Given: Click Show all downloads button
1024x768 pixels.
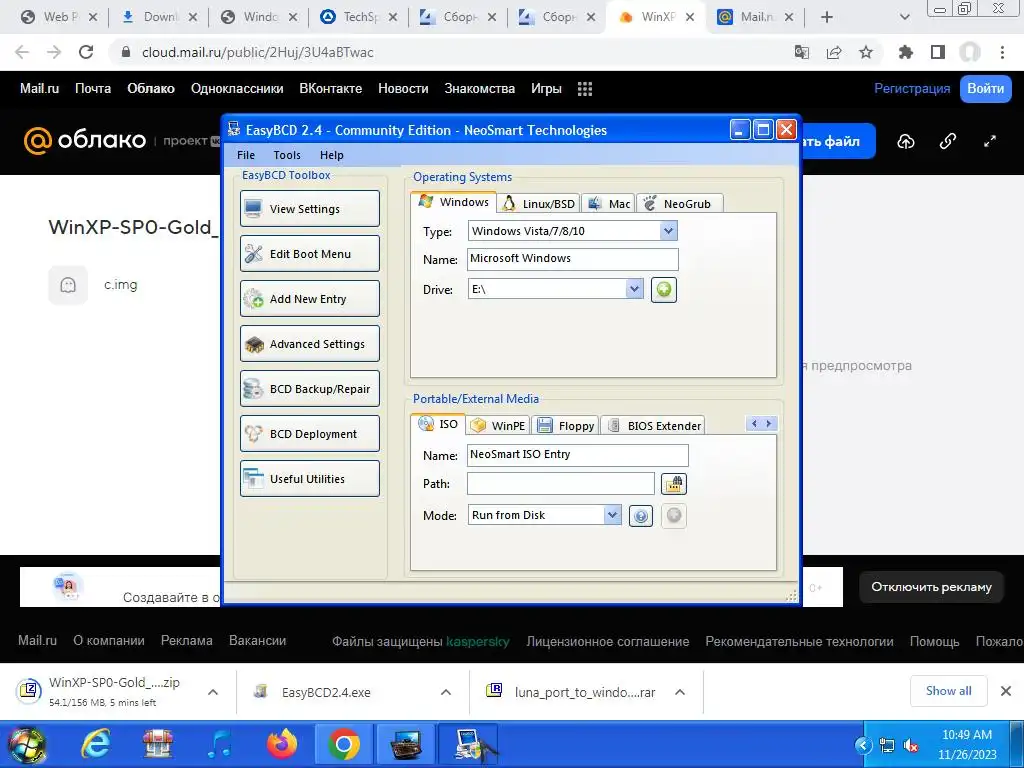Looking at the screenshot, I should (948, 691).
